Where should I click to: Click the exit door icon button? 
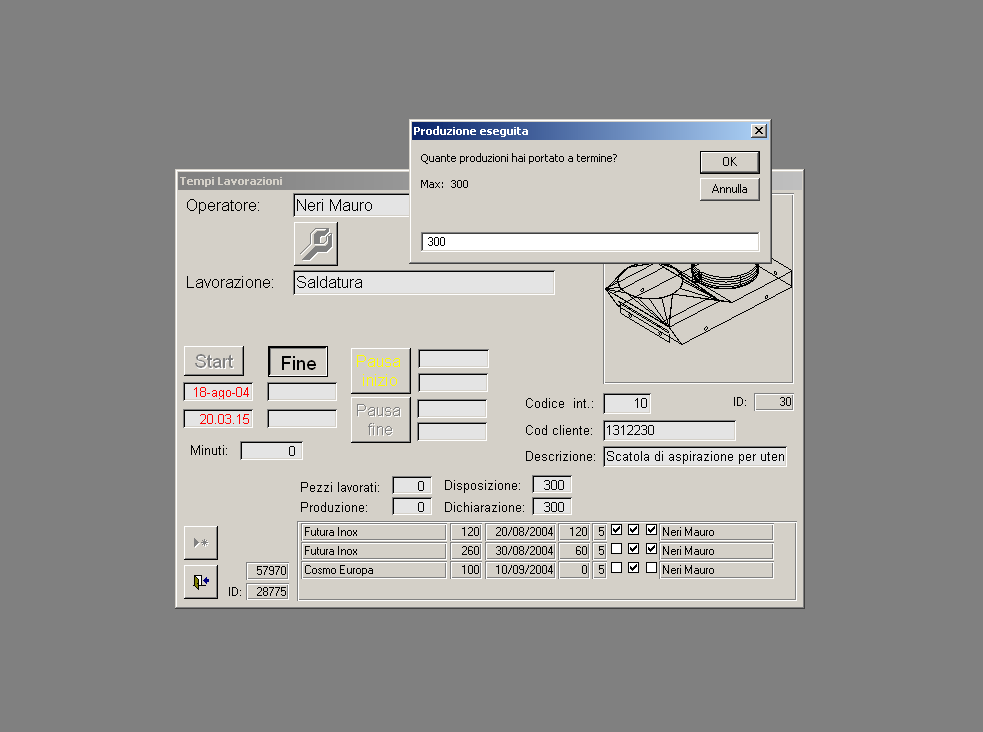click(x=201, y=582)
